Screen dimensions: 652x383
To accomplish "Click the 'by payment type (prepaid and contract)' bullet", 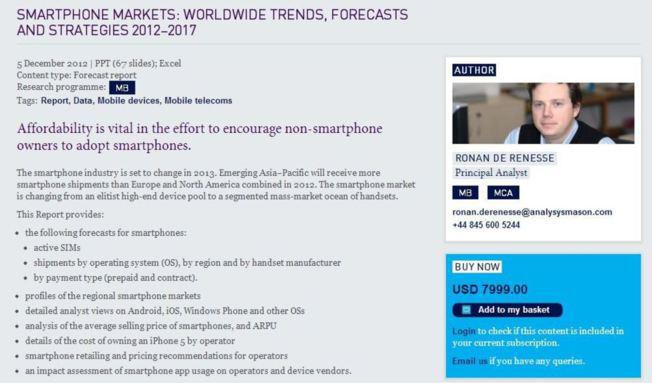I will pos(116,278).
